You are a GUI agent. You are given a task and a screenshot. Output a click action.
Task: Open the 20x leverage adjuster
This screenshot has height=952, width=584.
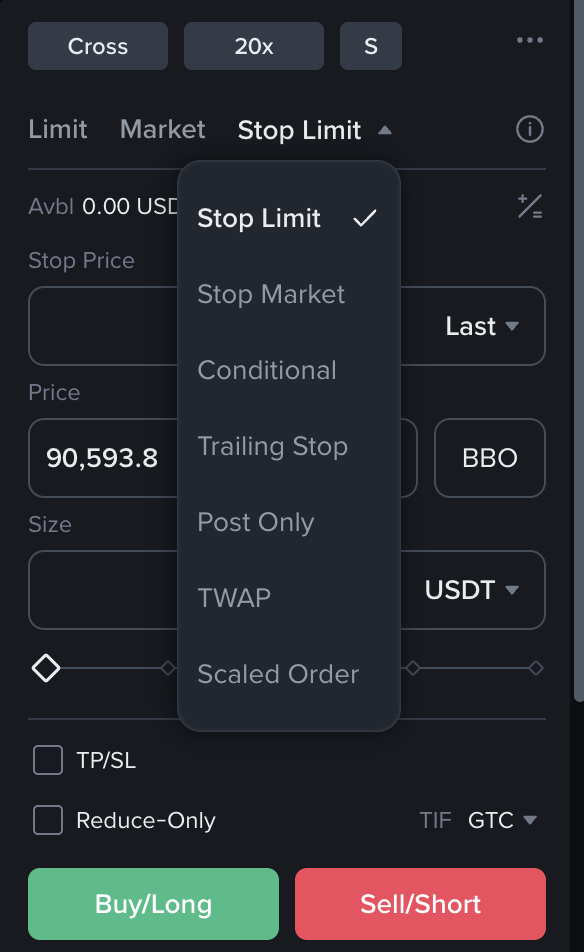253,45
